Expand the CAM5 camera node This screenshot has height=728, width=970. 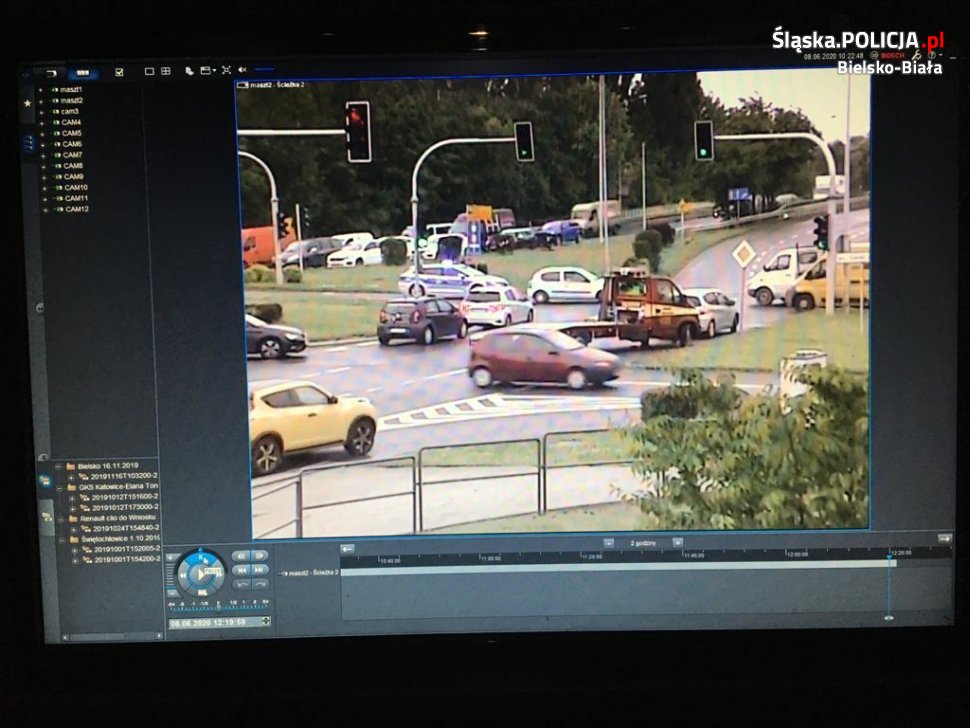[42, 134]
